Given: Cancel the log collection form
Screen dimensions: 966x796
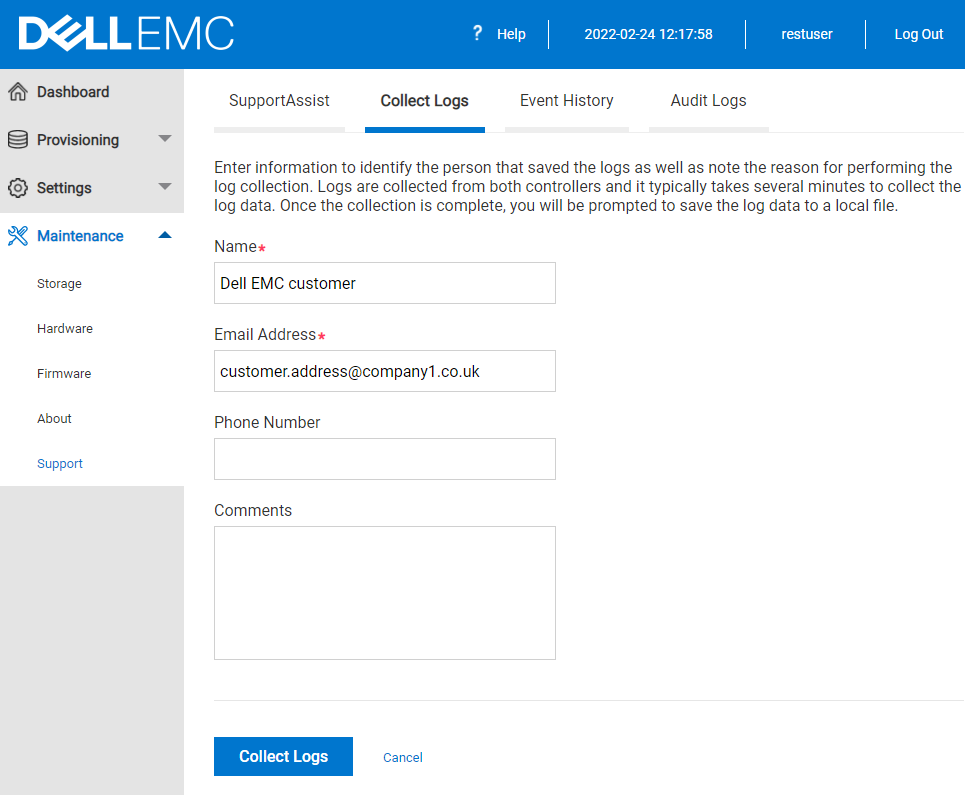Looking at the screenshot, I should point(402,757).
